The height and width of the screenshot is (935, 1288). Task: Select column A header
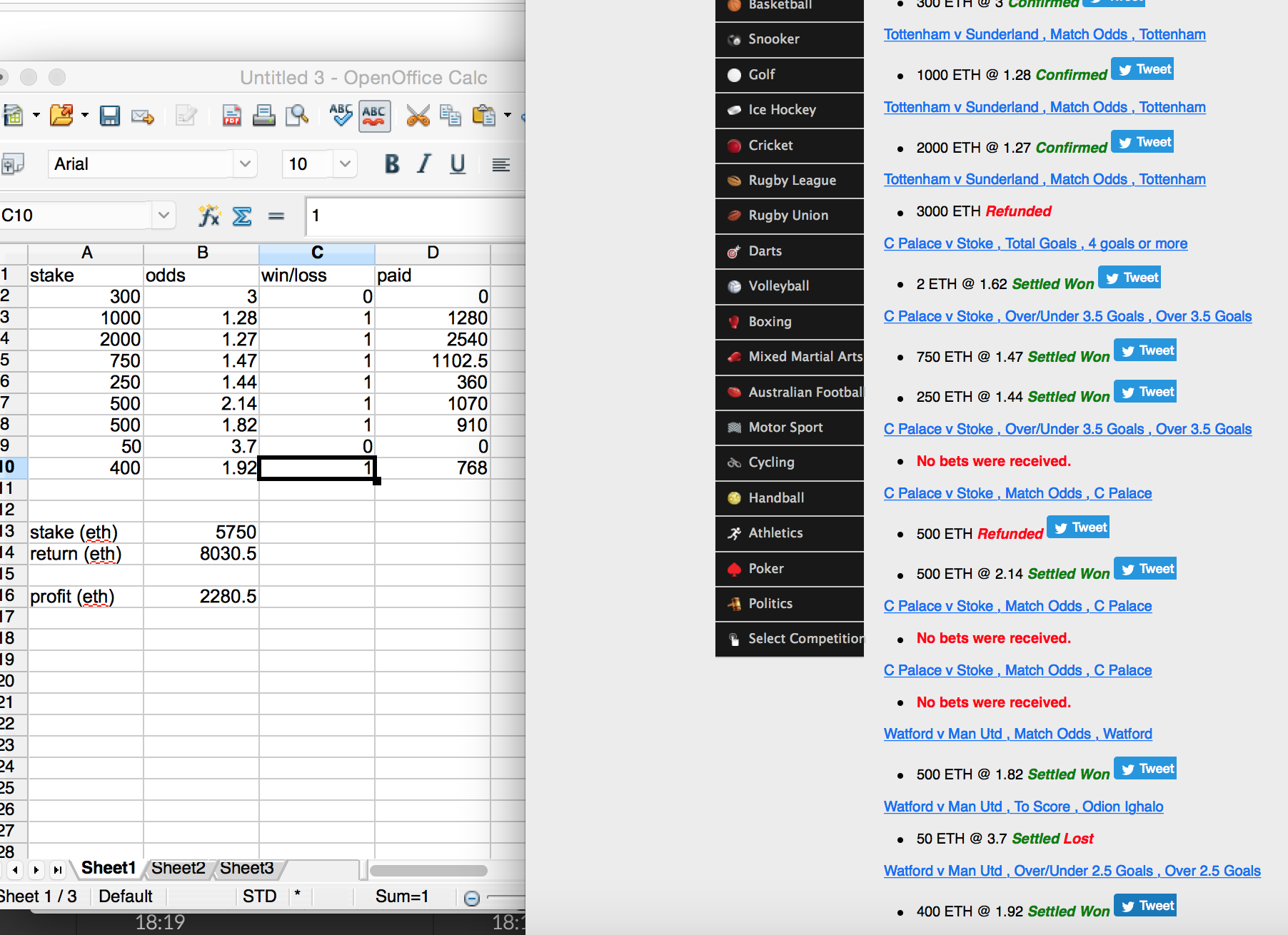click(x=86, y=253)
